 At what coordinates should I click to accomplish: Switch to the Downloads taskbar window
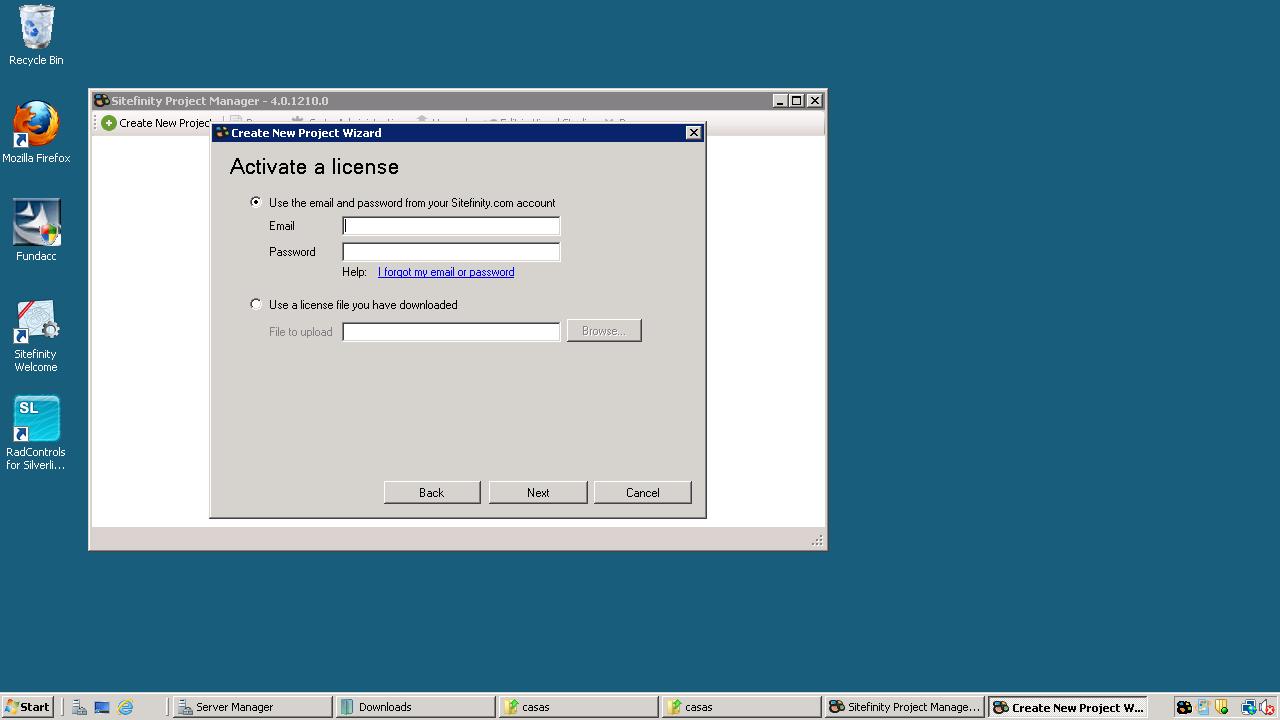point(415,707)
